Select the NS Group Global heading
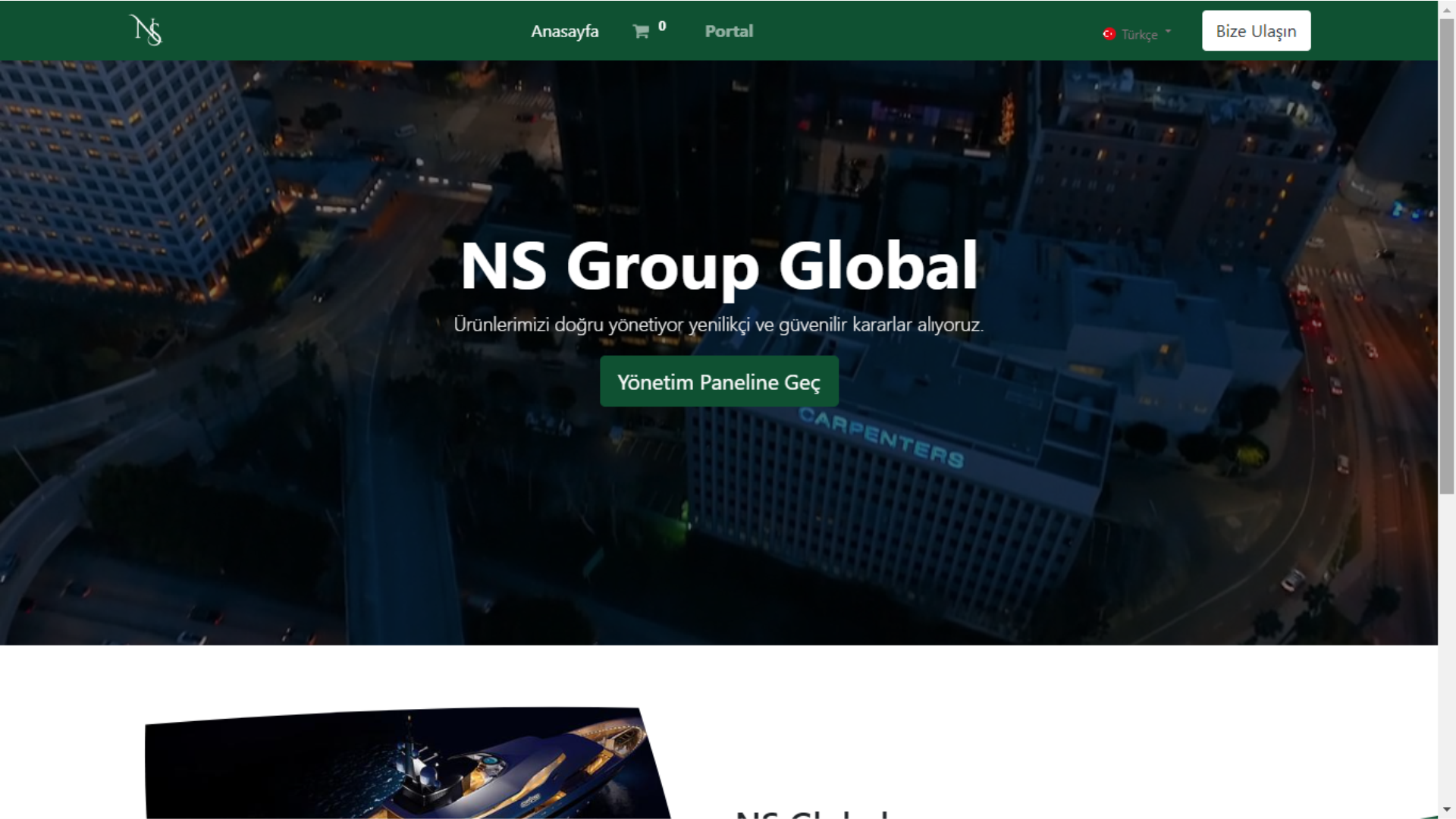The height and width of the screenshot is (819, 1456). point(719,266)
